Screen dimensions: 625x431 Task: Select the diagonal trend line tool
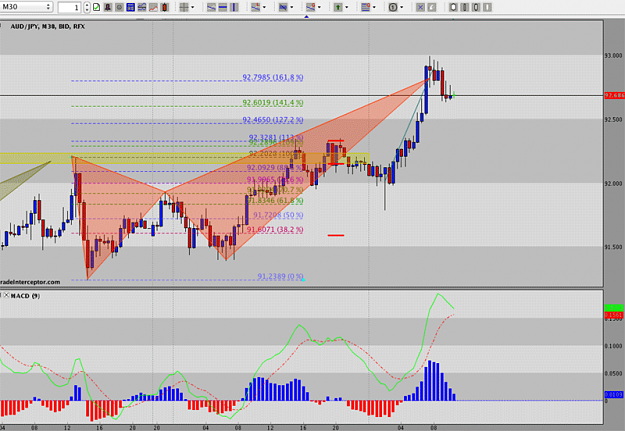coord(211,7)
